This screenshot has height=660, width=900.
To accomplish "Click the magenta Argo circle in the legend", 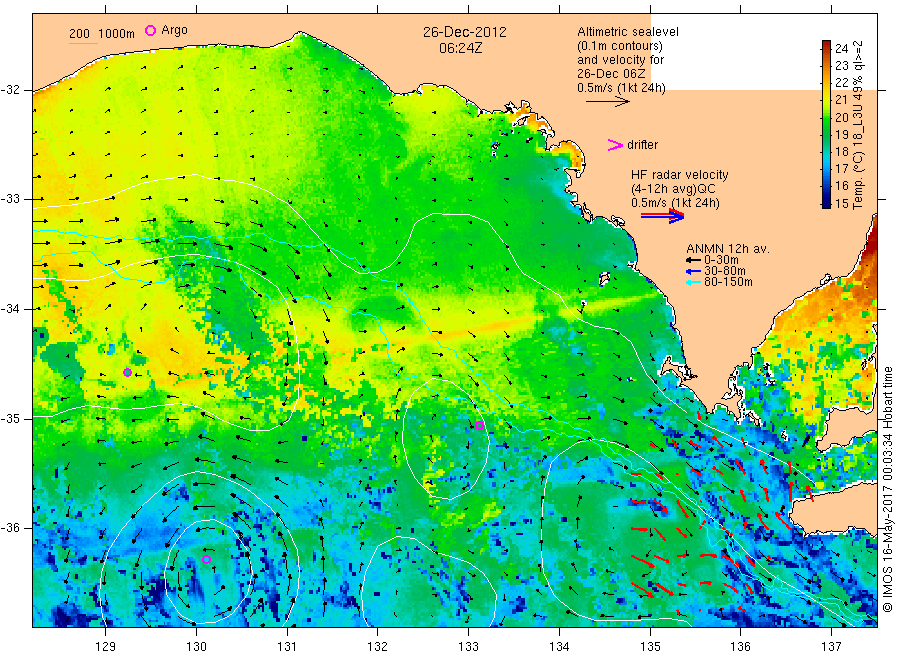I will (150, 30).
